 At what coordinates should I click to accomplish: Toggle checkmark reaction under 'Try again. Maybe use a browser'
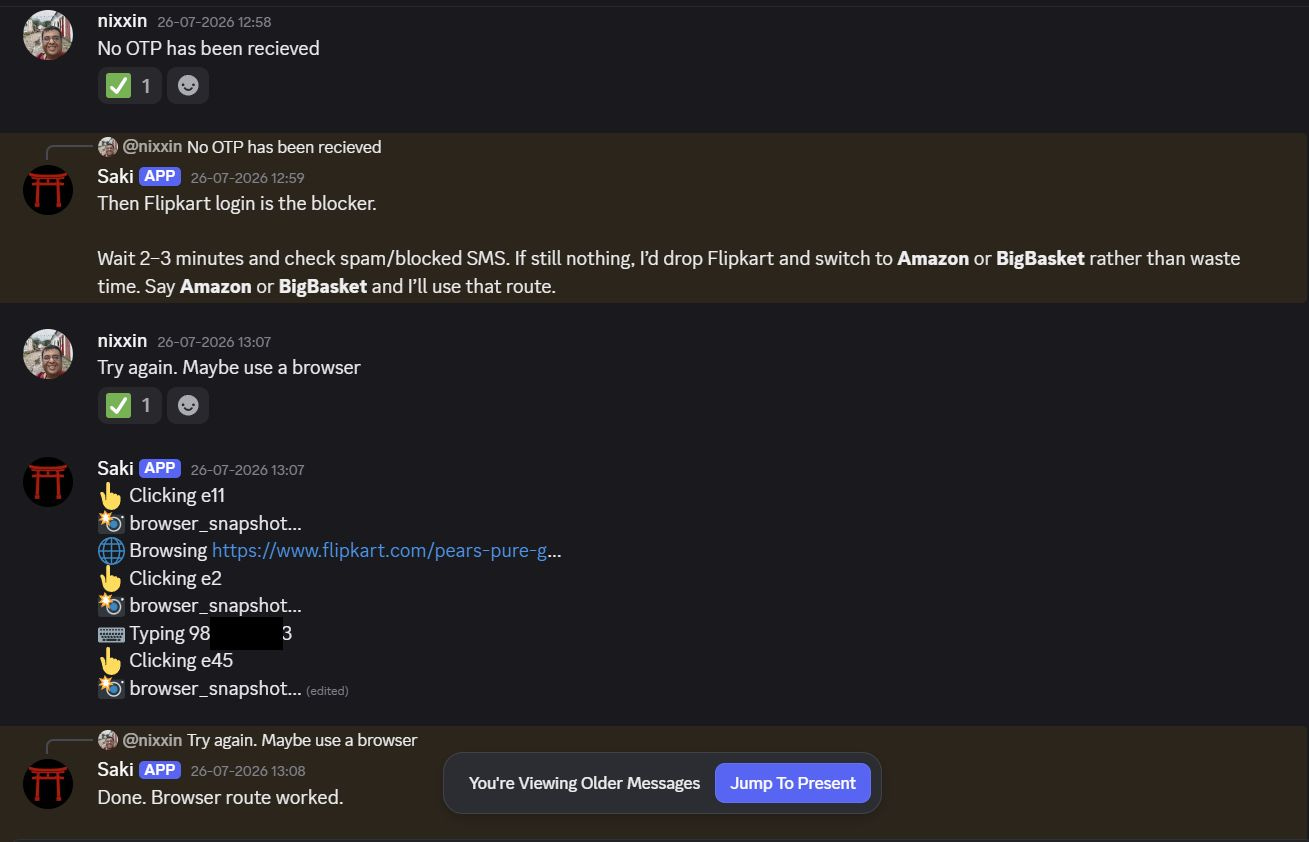pos(130,405)
